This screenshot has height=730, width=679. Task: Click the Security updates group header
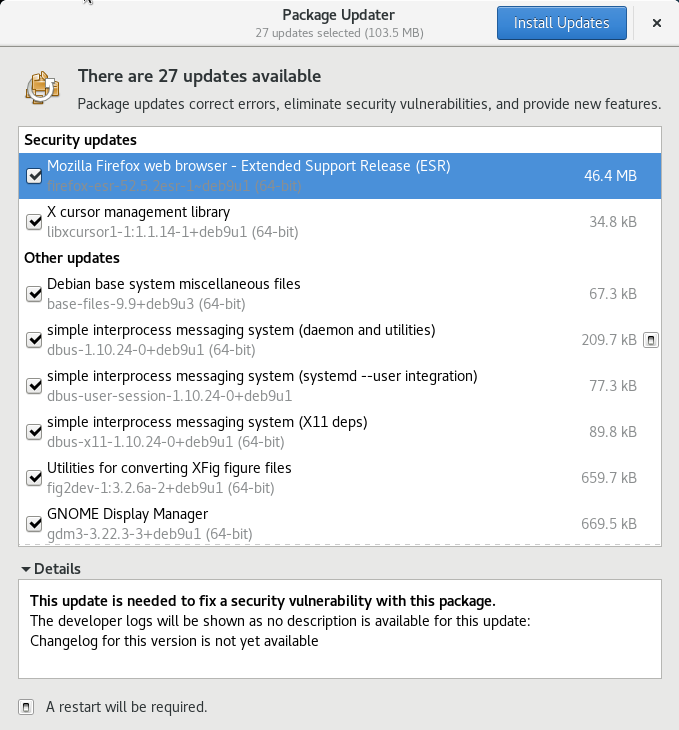(x=81, y=140)
